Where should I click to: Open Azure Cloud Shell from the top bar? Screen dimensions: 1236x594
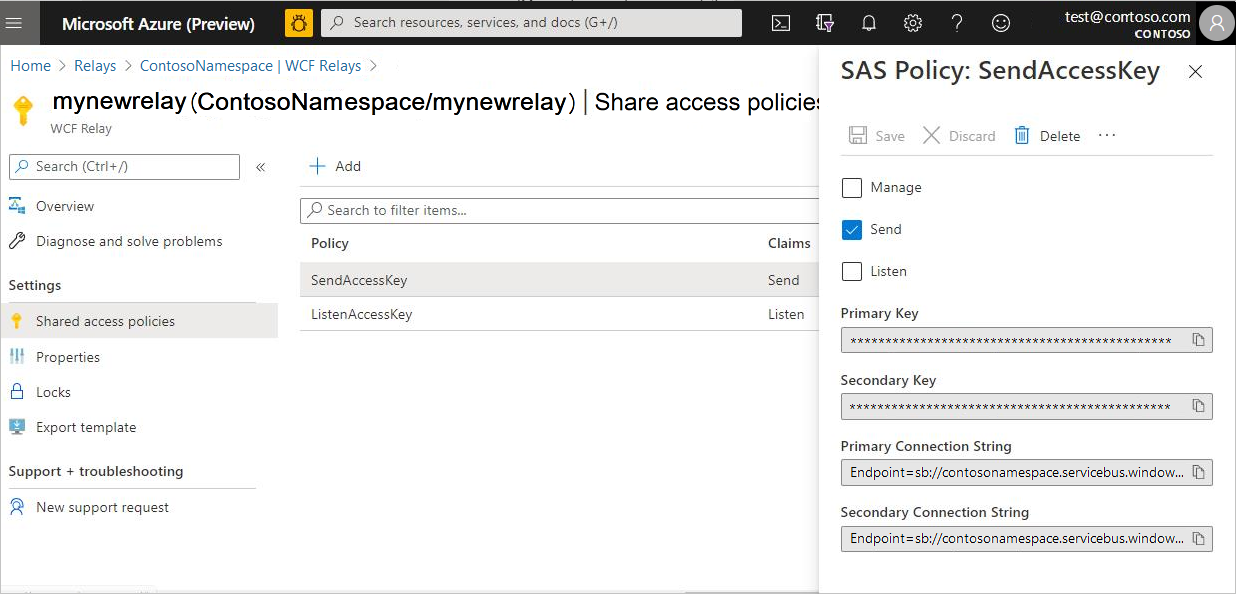[781, 22]
